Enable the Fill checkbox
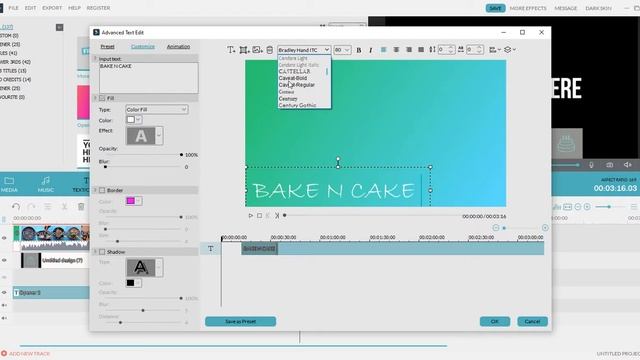The height and width of the screenshot is (360, 640). (x=102, y=98)
